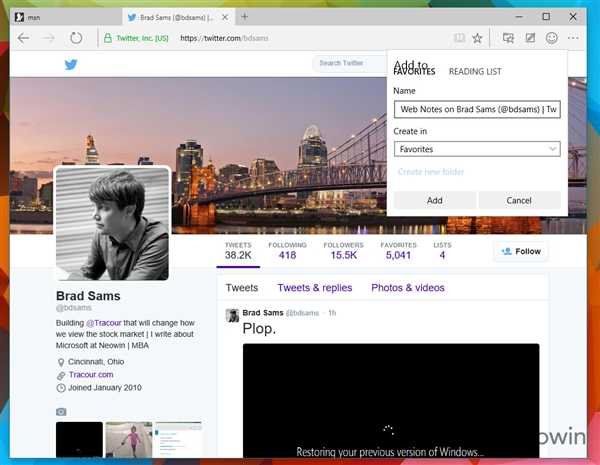Expand the Create in Favorites dropdown
Viewport: 600px width, 465px height.
click(x=477, y=149)
